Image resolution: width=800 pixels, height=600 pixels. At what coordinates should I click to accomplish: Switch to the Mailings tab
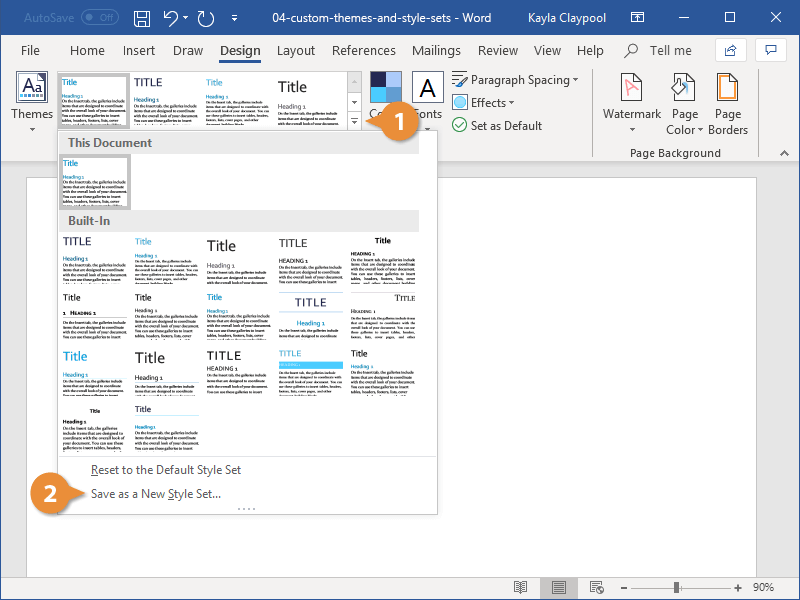pyautogui.click(x=436, y=50)
